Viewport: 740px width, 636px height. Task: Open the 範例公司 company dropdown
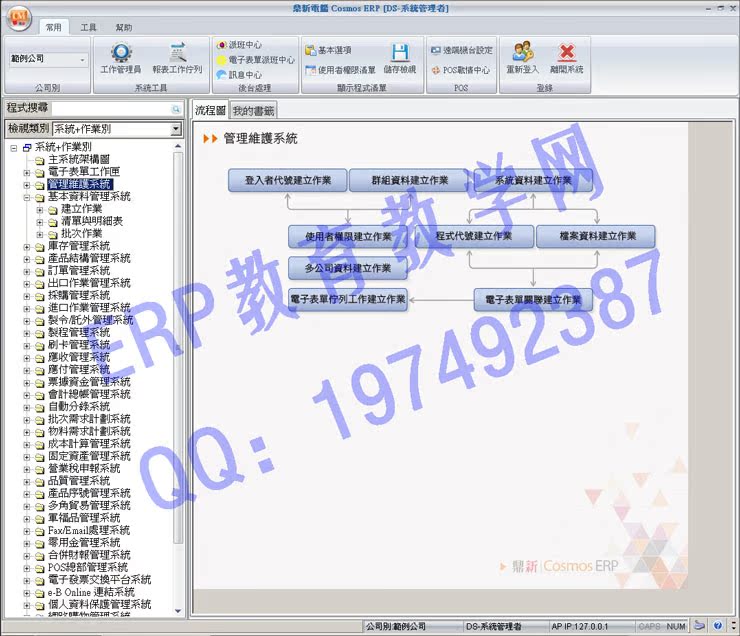pyautogui.click(x=83, y=59)
